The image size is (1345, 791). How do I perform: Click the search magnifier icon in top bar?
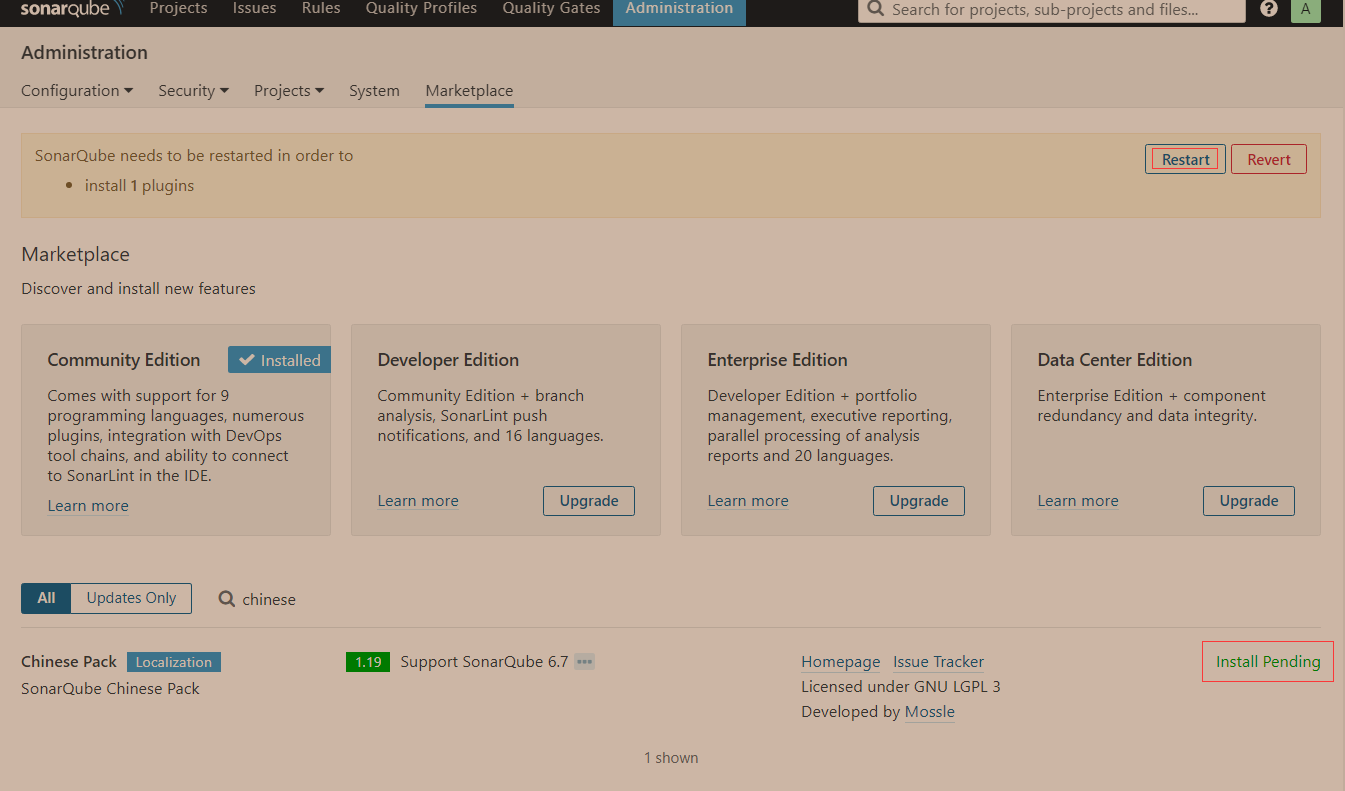876,9
